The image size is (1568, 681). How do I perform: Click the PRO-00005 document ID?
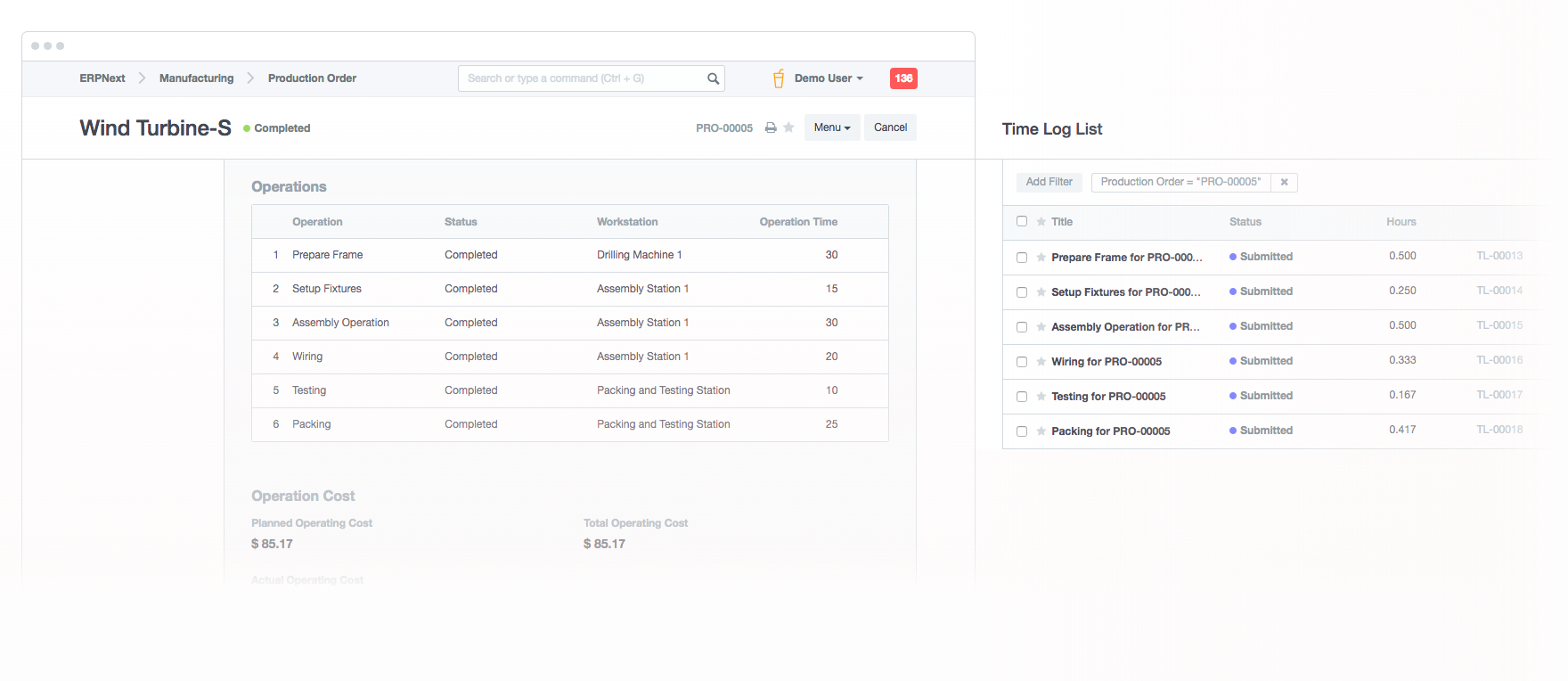[x=724, y=128]
